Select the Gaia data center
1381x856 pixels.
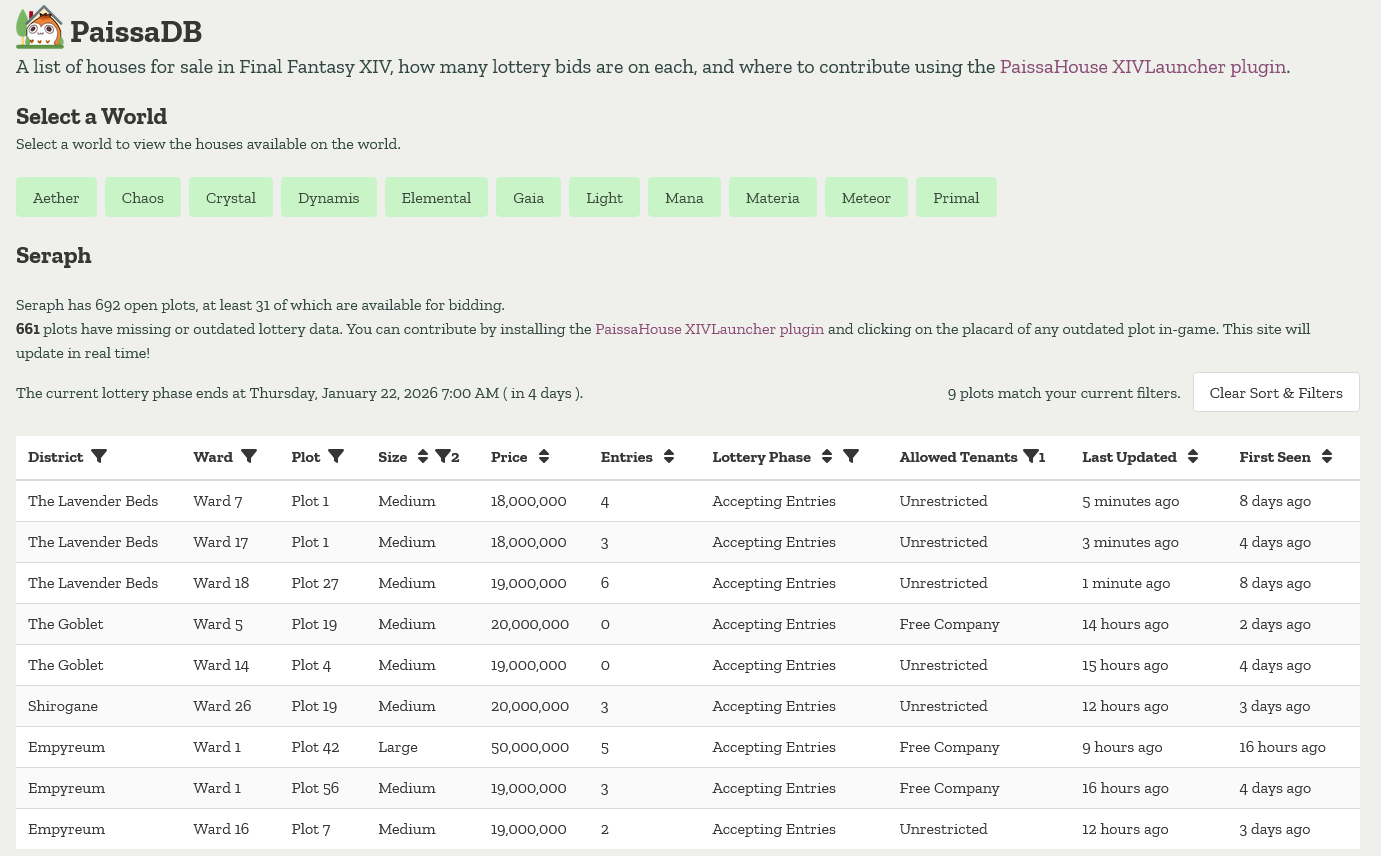pos(529,198)
